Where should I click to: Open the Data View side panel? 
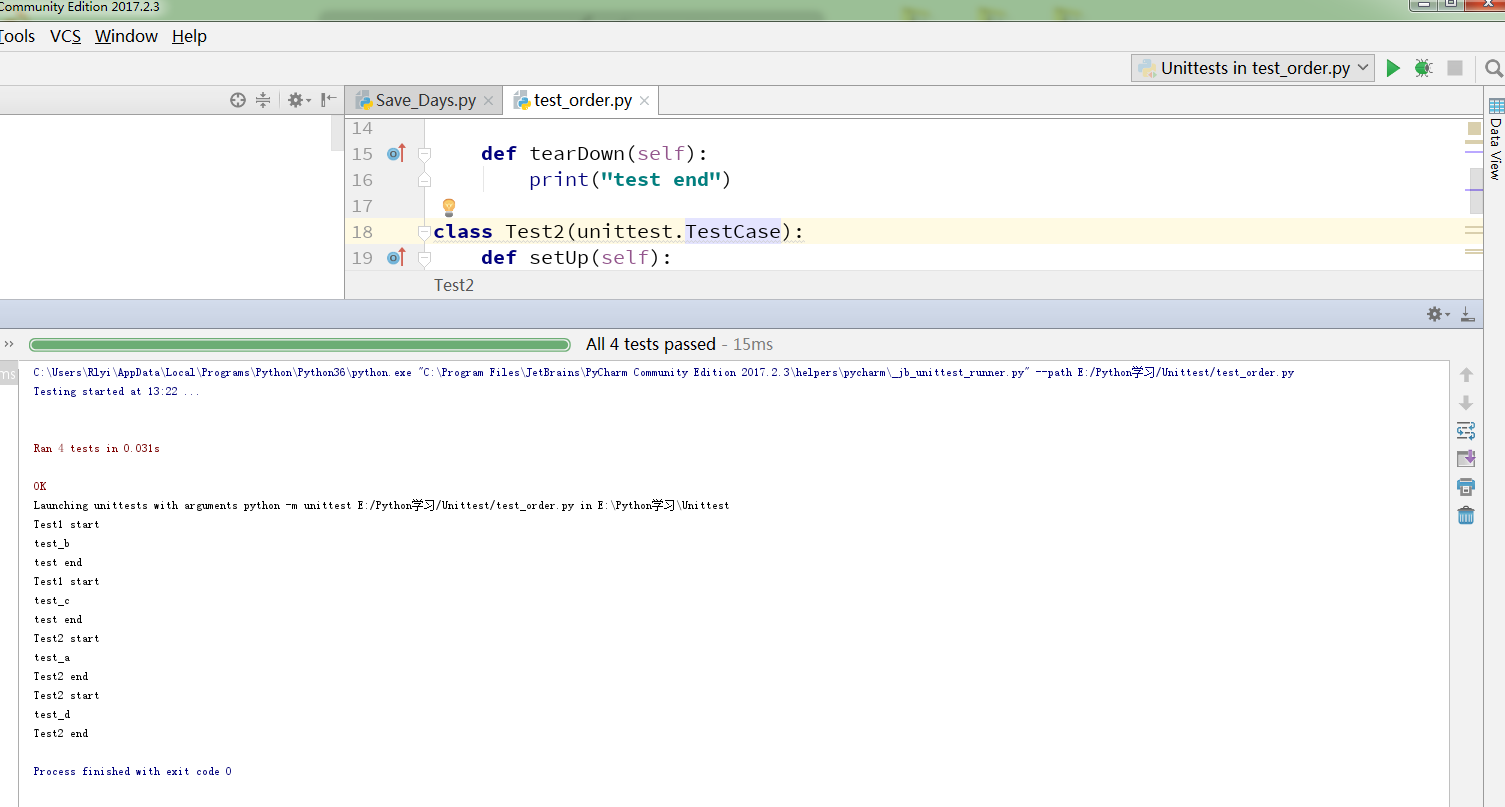(1495, 140)
